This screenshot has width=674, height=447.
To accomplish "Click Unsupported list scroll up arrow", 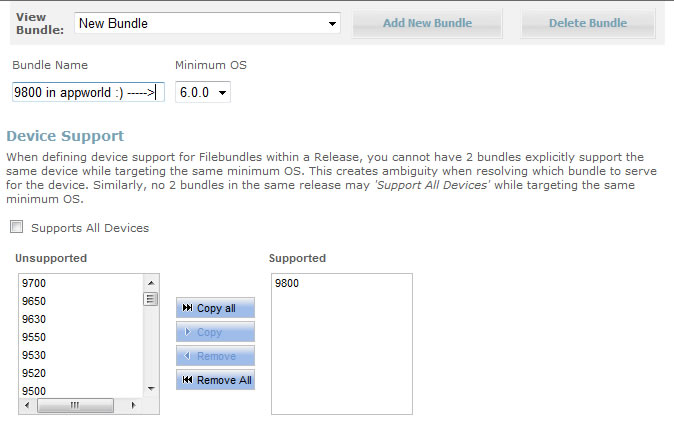I will pyautogui.click(x=151, y=281).
